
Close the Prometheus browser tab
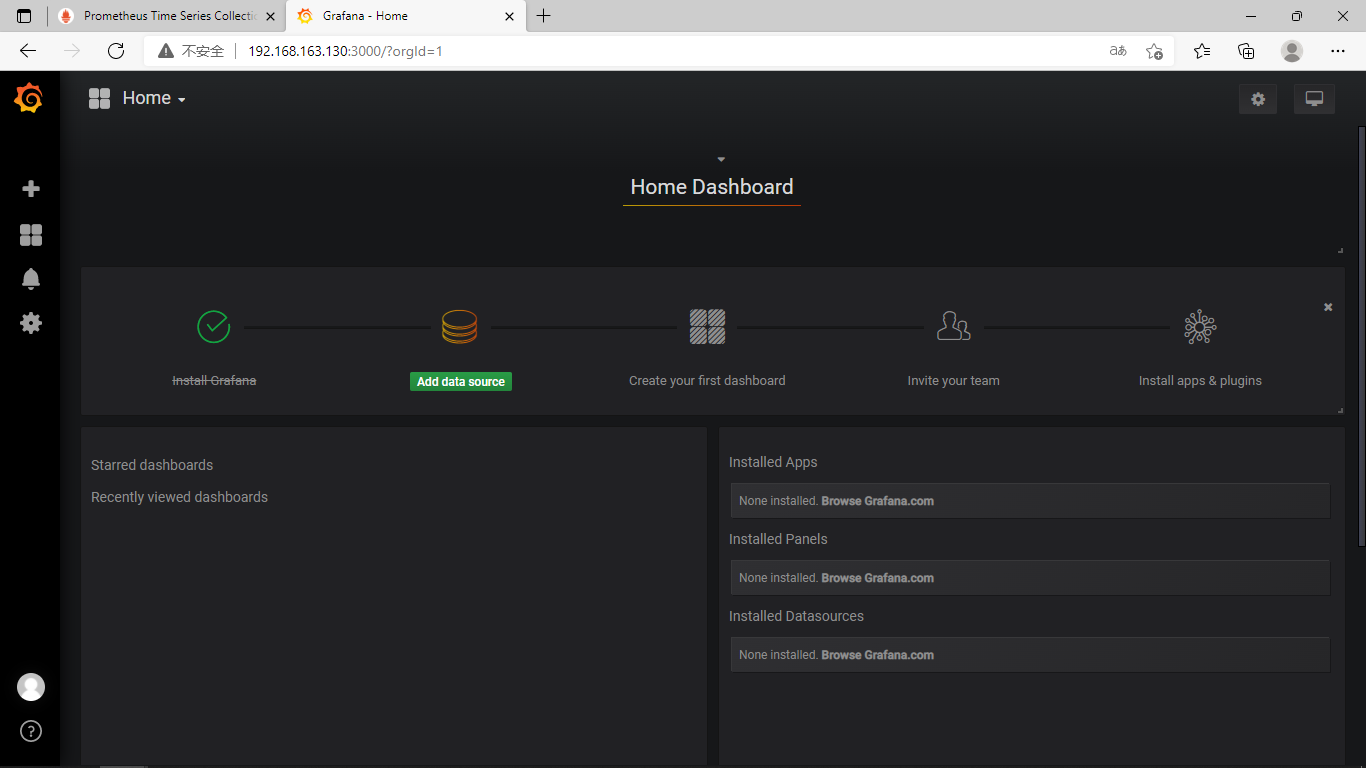[x=270, y=16]
